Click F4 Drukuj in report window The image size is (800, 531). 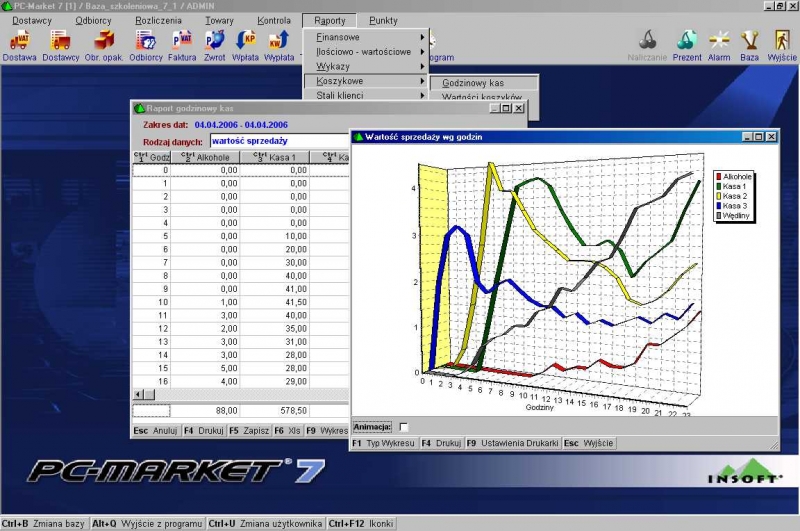(204, 431)
